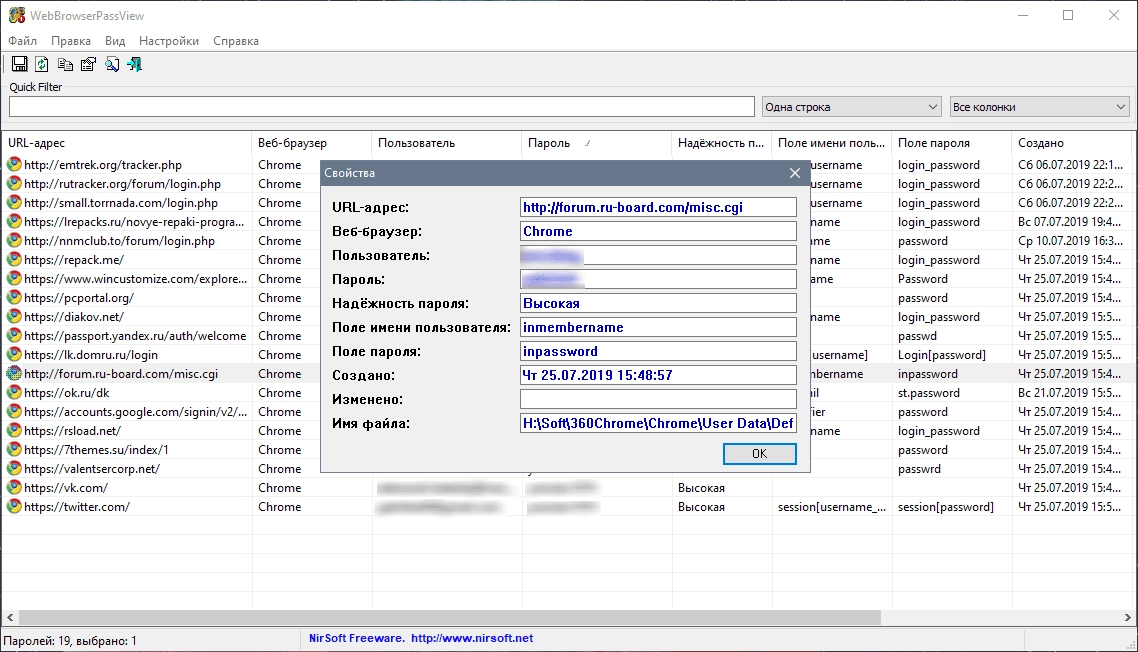
Task: Click the horizontal scrollbar left arrow
Action: (x=10, y=617)
